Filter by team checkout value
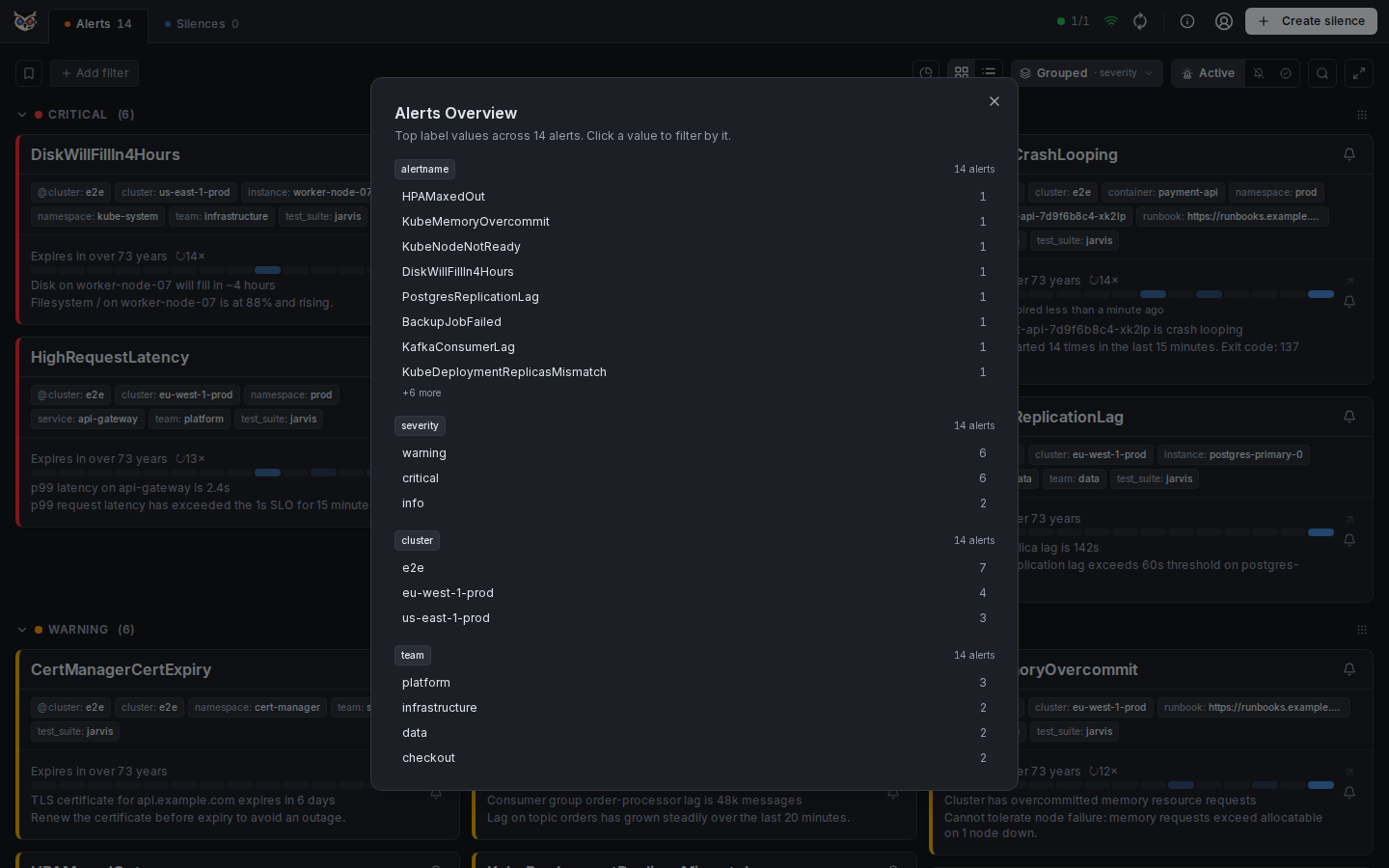This screenshot has height=868, width=1389. [694, 758]
